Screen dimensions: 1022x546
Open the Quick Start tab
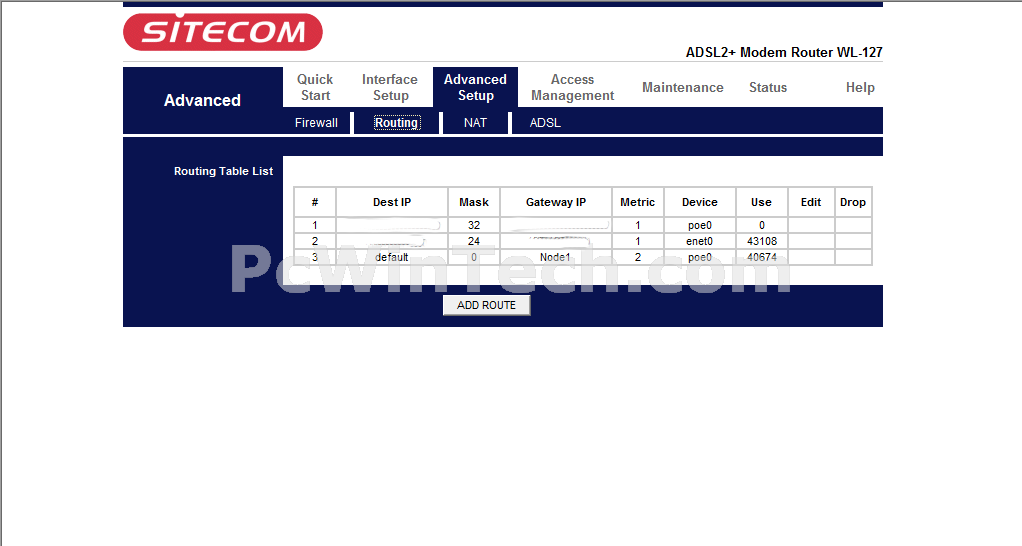tap(315, 87)
